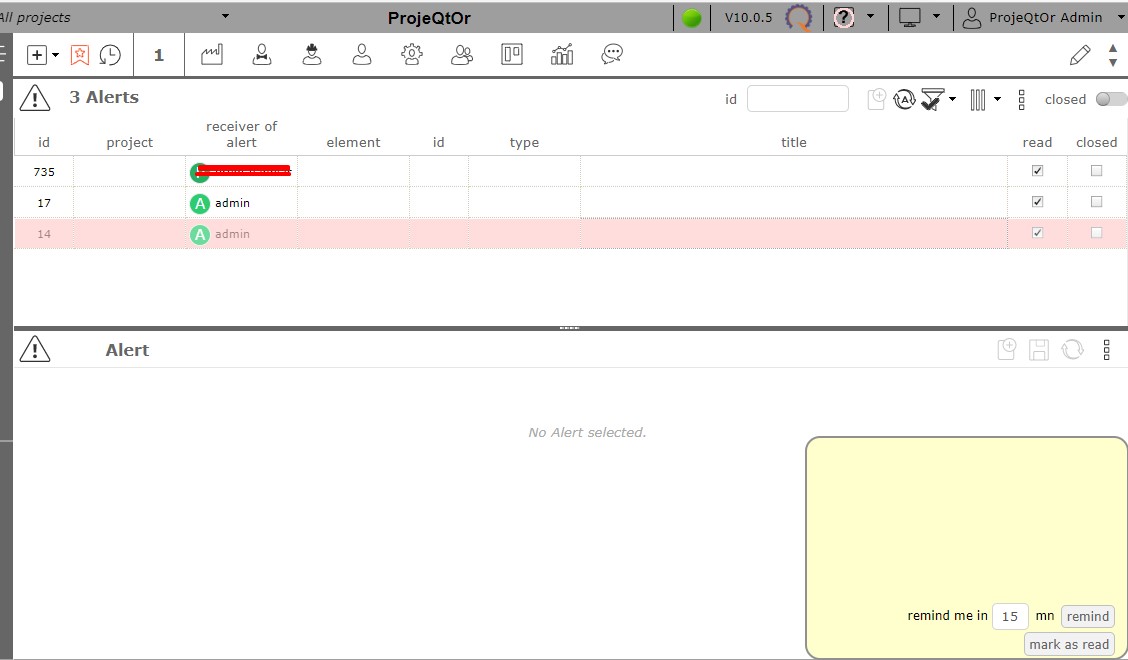Click the up arrow beside the pencil

click(x=1113, y=48)
